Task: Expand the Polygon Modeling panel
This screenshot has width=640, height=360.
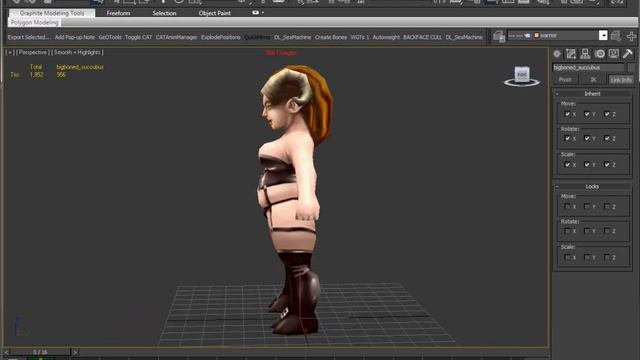Action: point(34,22)
